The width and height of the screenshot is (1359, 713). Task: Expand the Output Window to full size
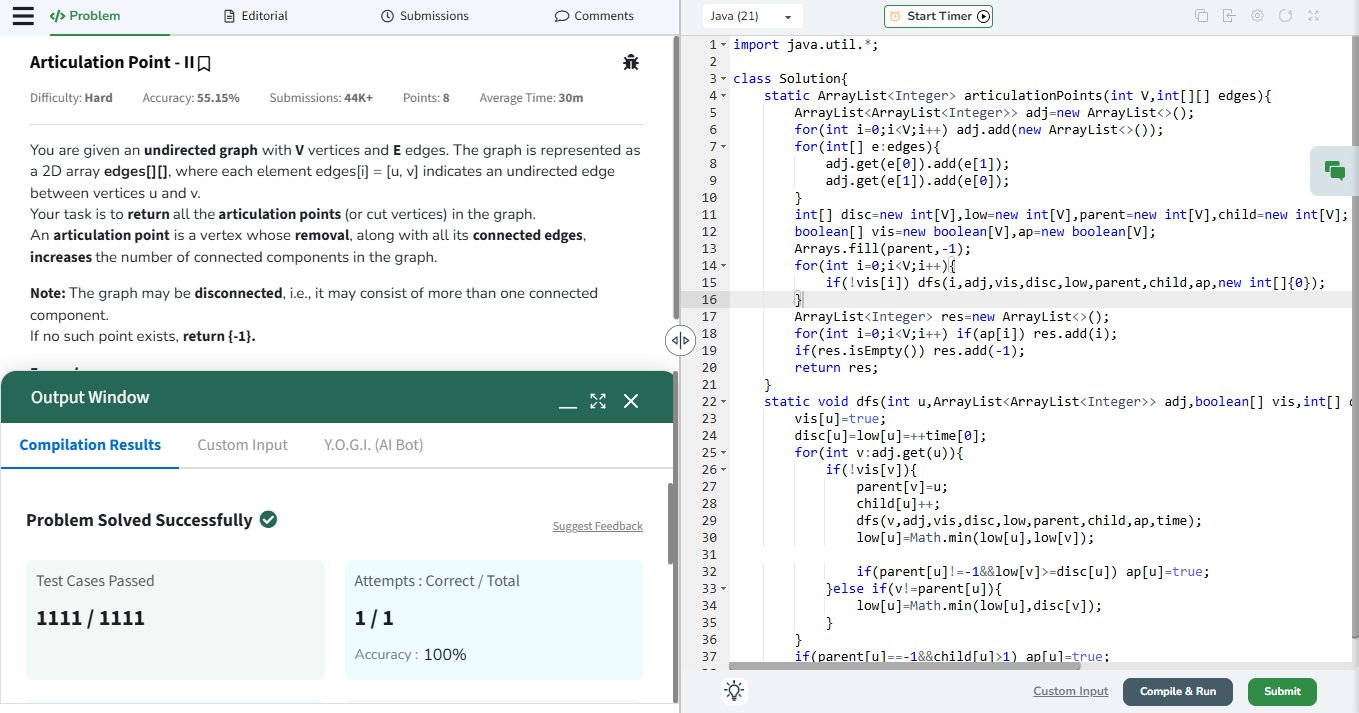pyautogui.click(x=598, y=401)
